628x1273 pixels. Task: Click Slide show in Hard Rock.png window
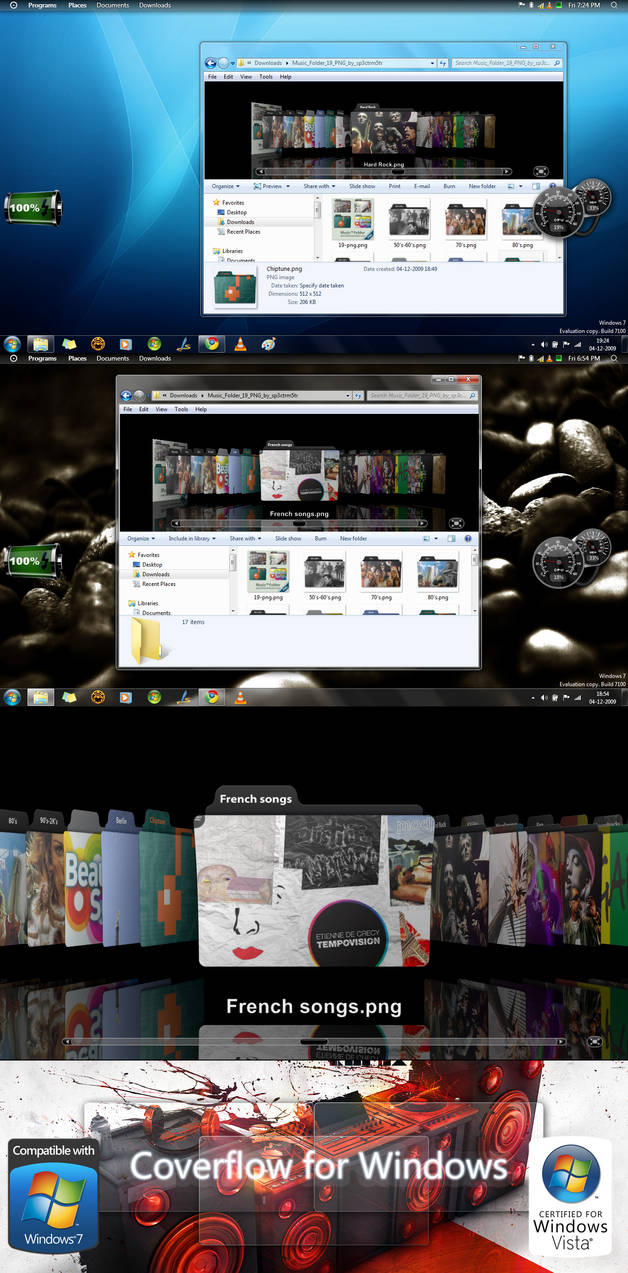tap(362, 186)
